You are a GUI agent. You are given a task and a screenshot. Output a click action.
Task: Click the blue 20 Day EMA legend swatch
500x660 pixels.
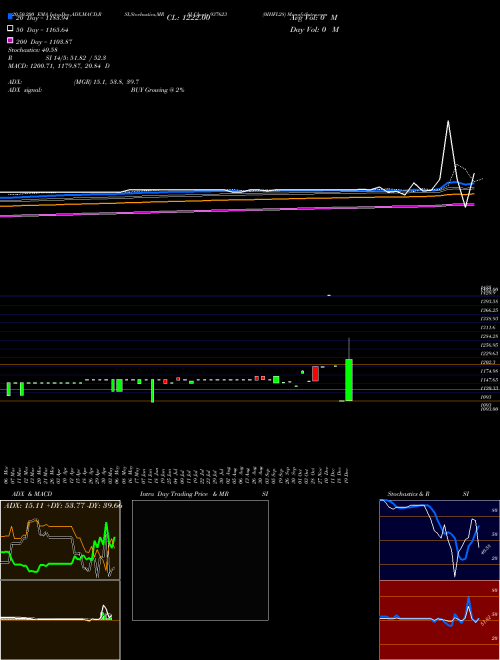[x=10, y=16]
